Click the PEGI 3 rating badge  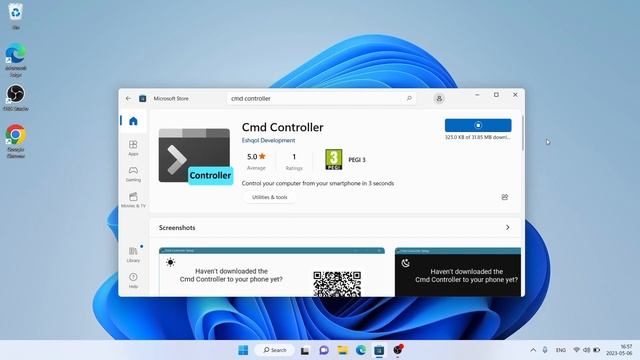(x=333, y=160)
